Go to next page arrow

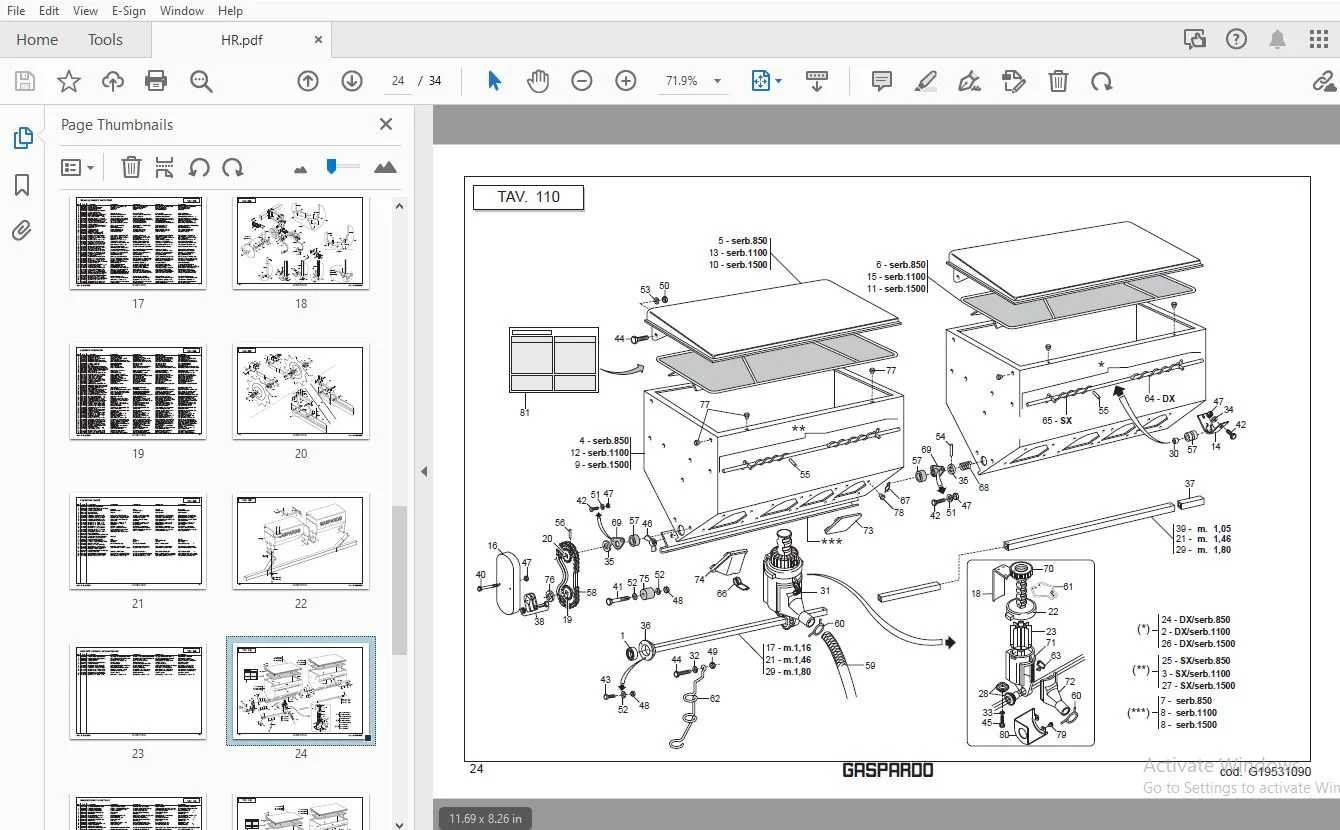(x=352, y=81)
